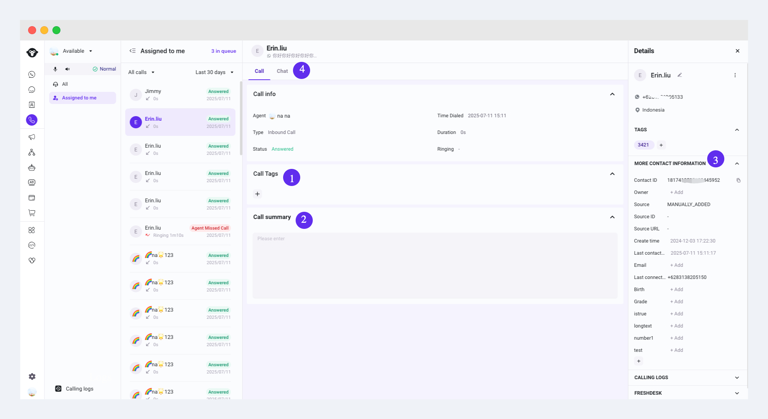Mute the microphone
This screenshot has height=419, width=768.
point(55,69)
